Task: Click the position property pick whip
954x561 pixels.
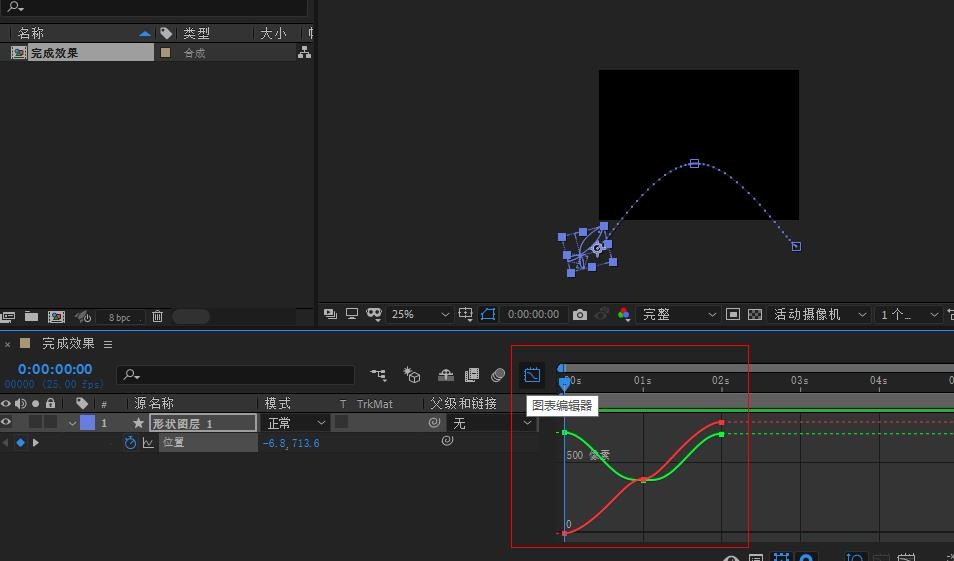Action: pyautogui.click(x=447, y=441)
